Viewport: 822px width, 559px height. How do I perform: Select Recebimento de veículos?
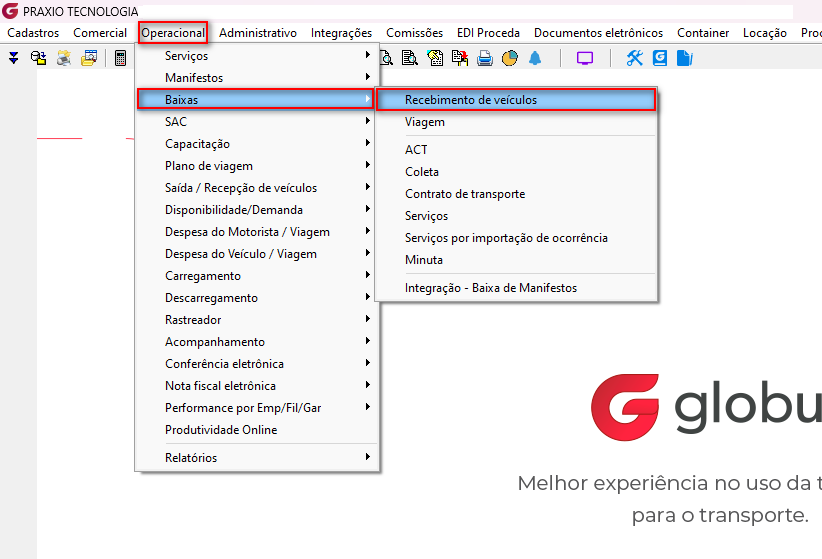[516, 100]
